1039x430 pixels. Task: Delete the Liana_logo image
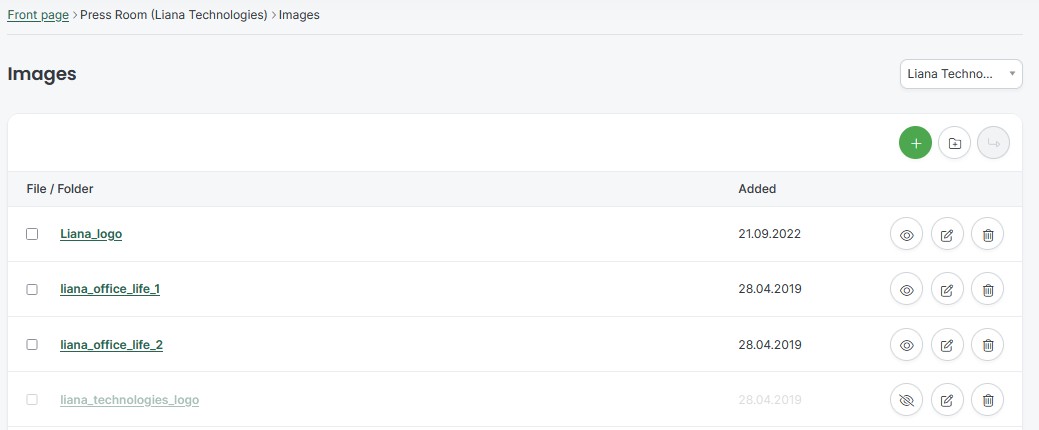[987, 235]
